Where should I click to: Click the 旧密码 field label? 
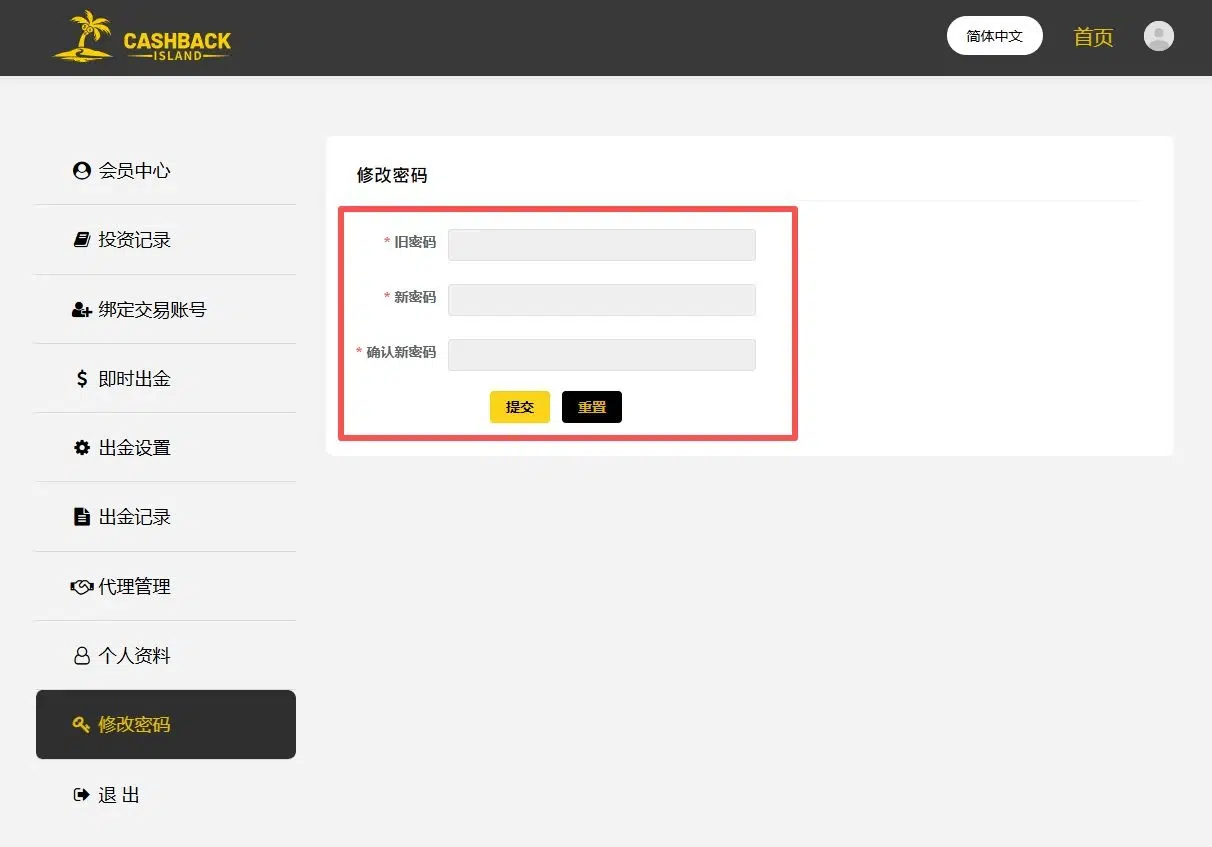tap(415, 242)
